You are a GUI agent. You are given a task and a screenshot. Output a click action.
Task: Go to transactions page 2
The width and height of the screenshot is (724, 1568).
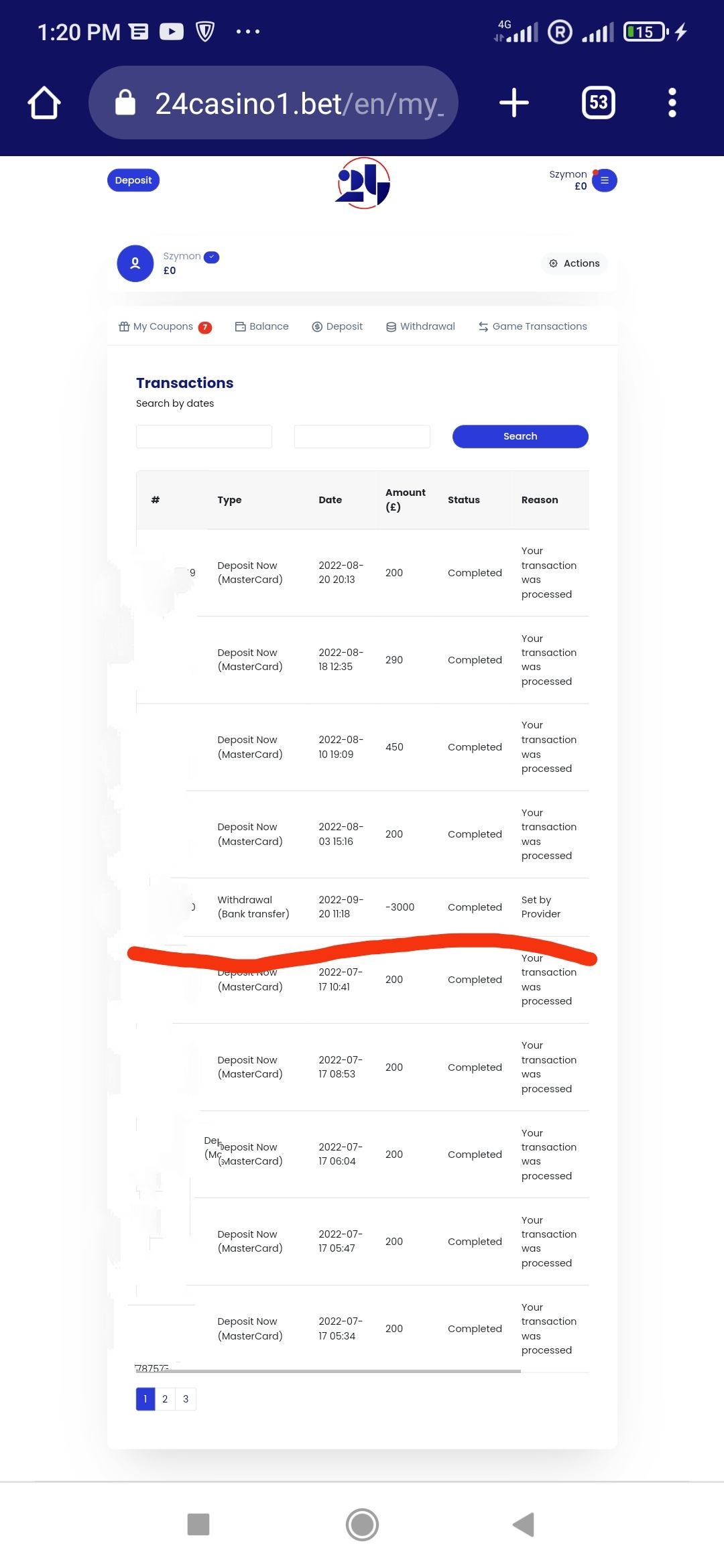click(165, 1398)
